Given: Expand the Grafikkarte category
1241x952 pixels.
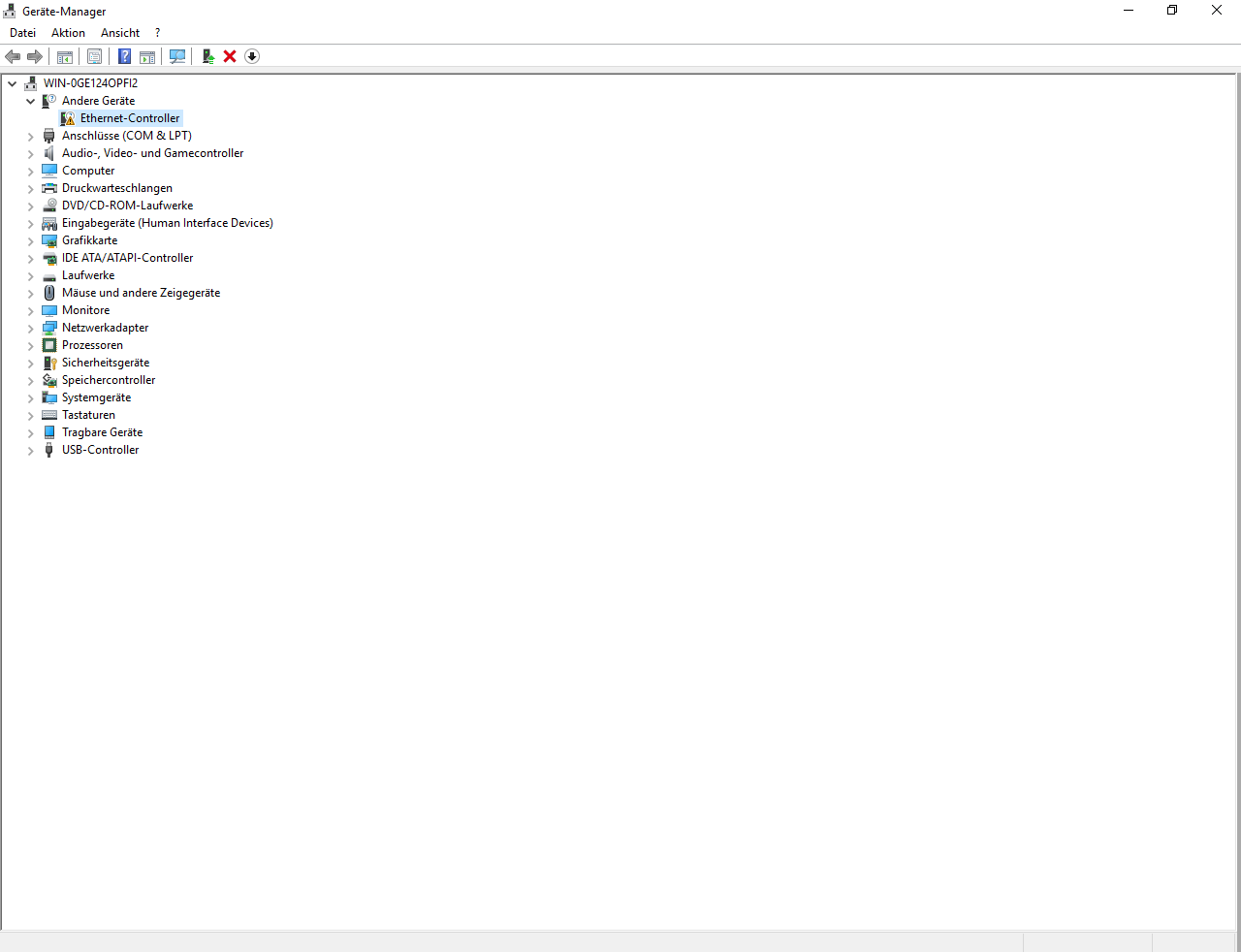Looking at the screenshot, I should [x=30, y=240].
